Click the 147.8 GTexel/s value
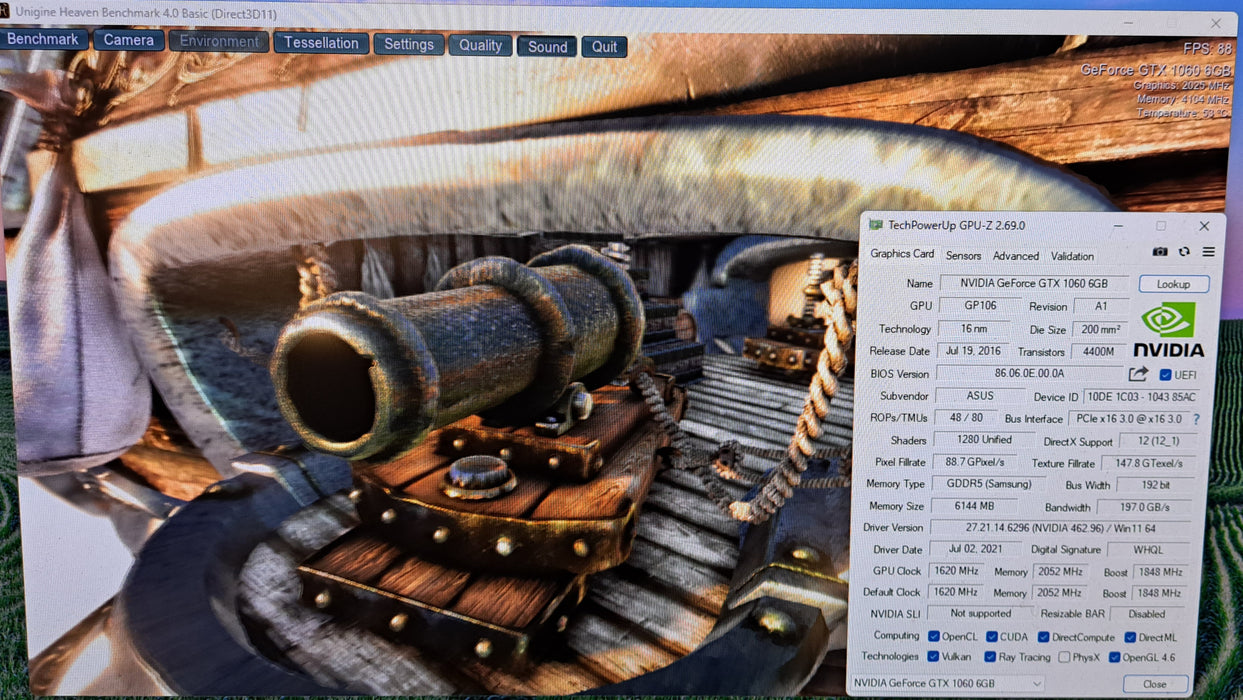The image size is (1243, 700). click(x=1147, y=463)
